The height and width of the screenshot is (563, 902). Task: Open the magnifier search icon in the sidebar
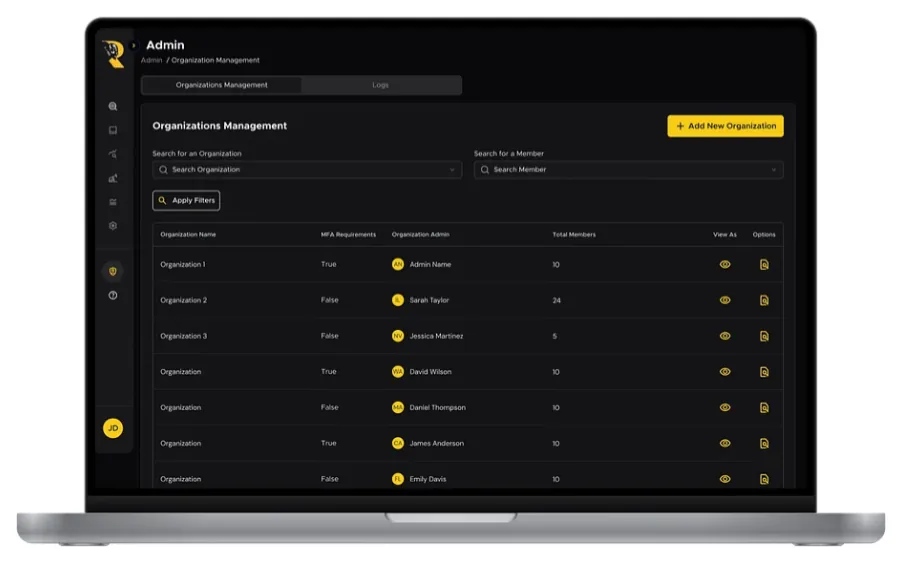click(113, 106)
